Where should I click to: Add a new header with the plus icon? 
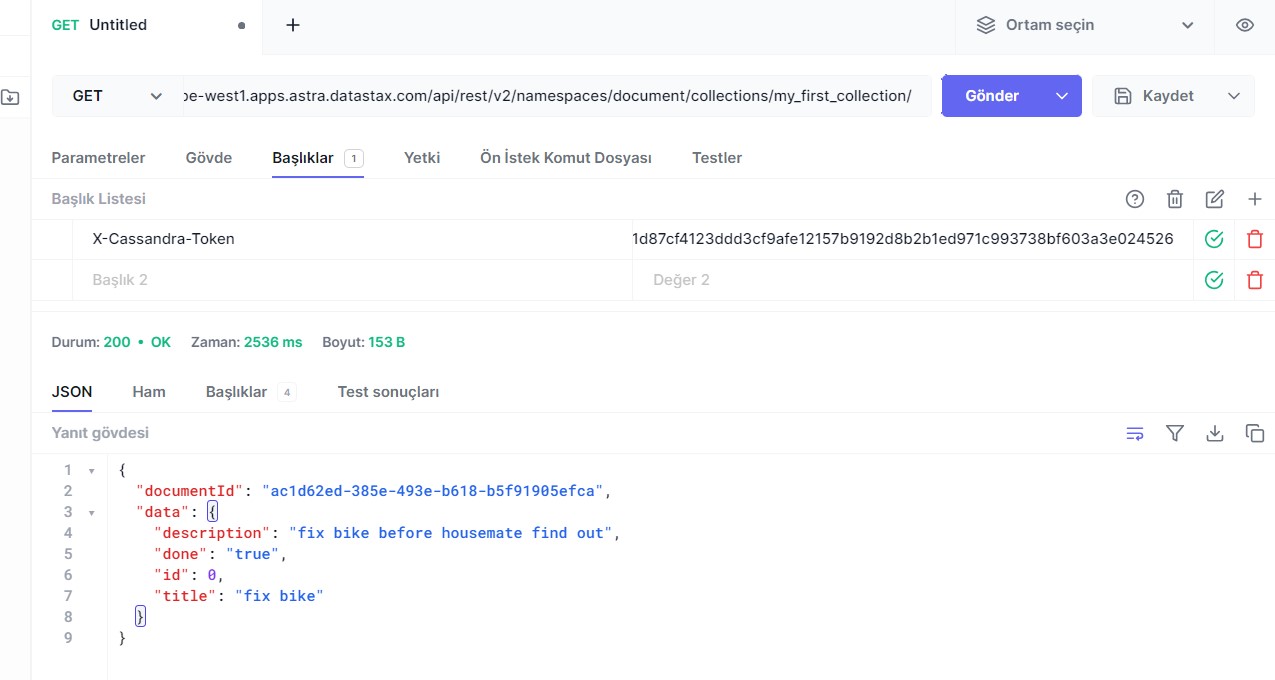1254,199
